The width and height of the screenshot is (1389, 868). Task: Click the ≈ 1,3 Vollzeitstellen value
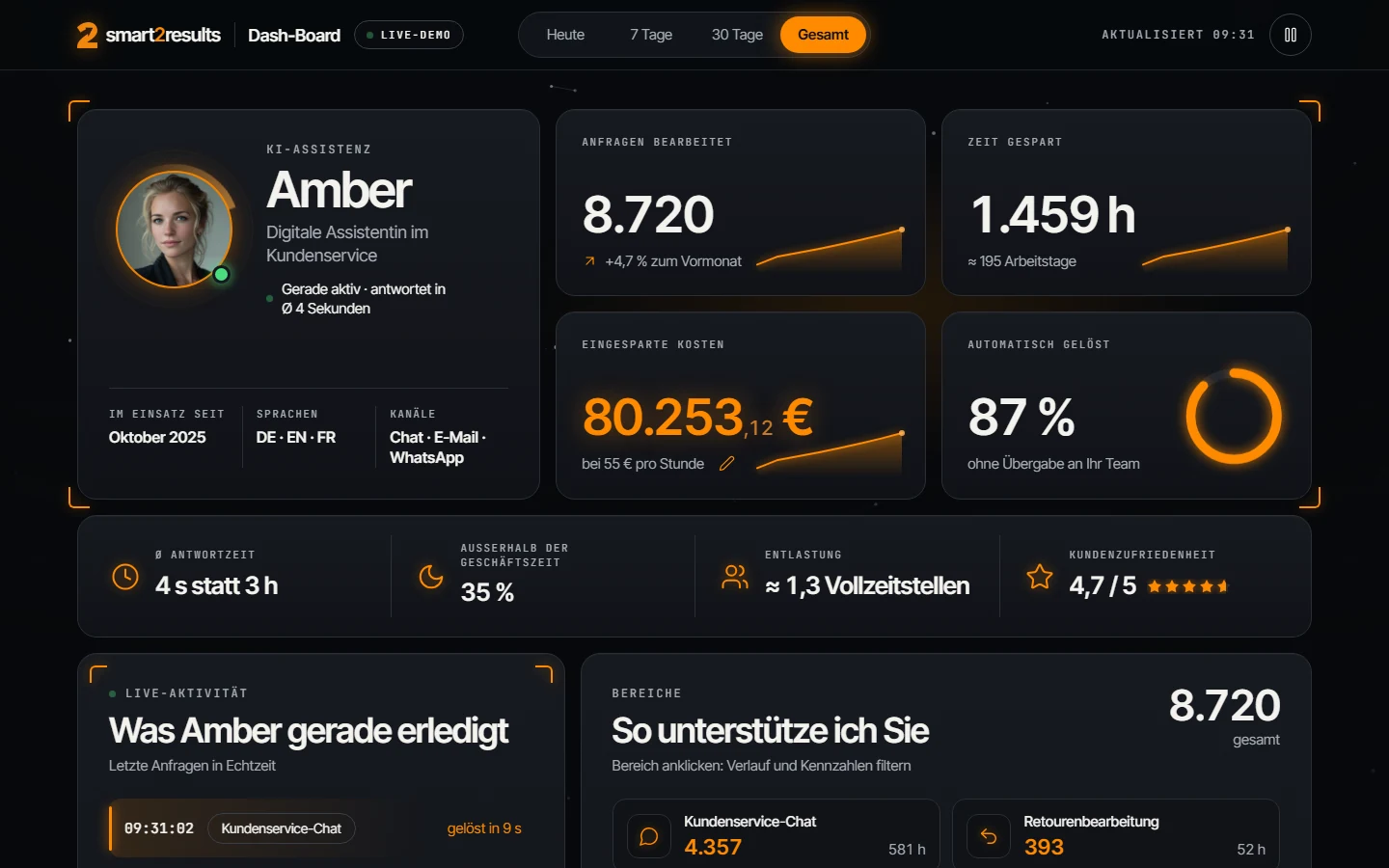click(x=867, y=586)
